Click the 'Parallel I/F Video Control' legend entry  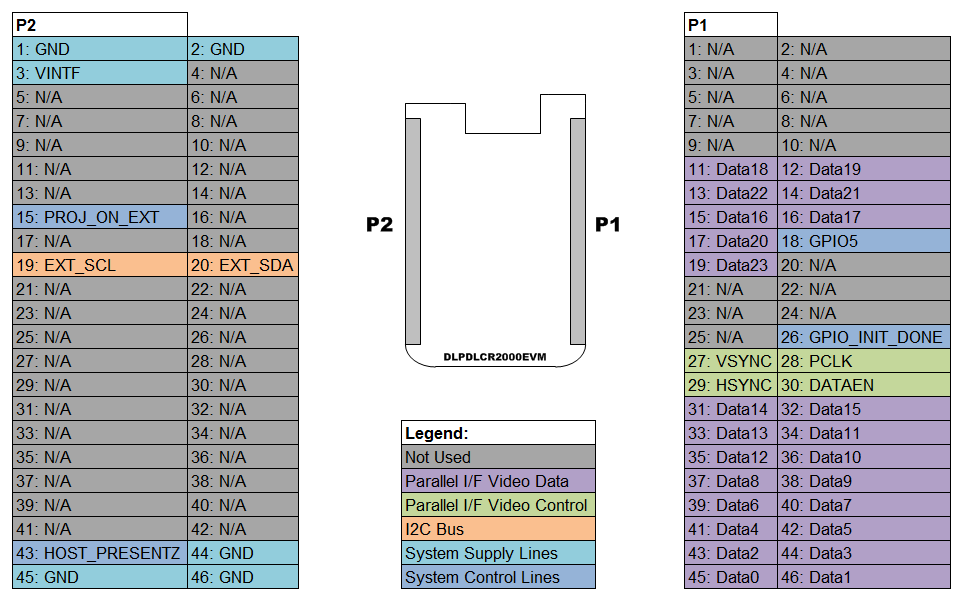tap(498, 505)
